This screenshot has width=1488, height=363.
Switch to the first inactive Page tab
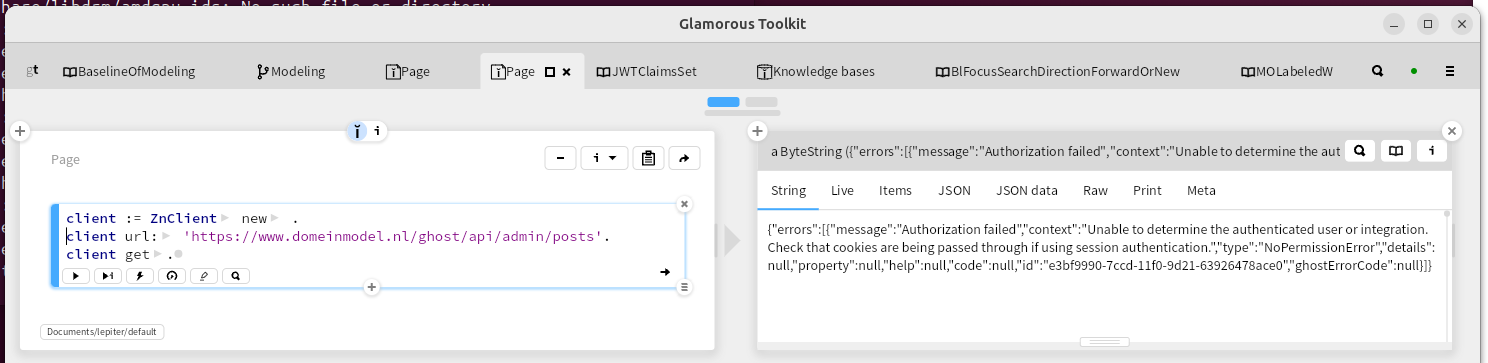tap(408, 72)
